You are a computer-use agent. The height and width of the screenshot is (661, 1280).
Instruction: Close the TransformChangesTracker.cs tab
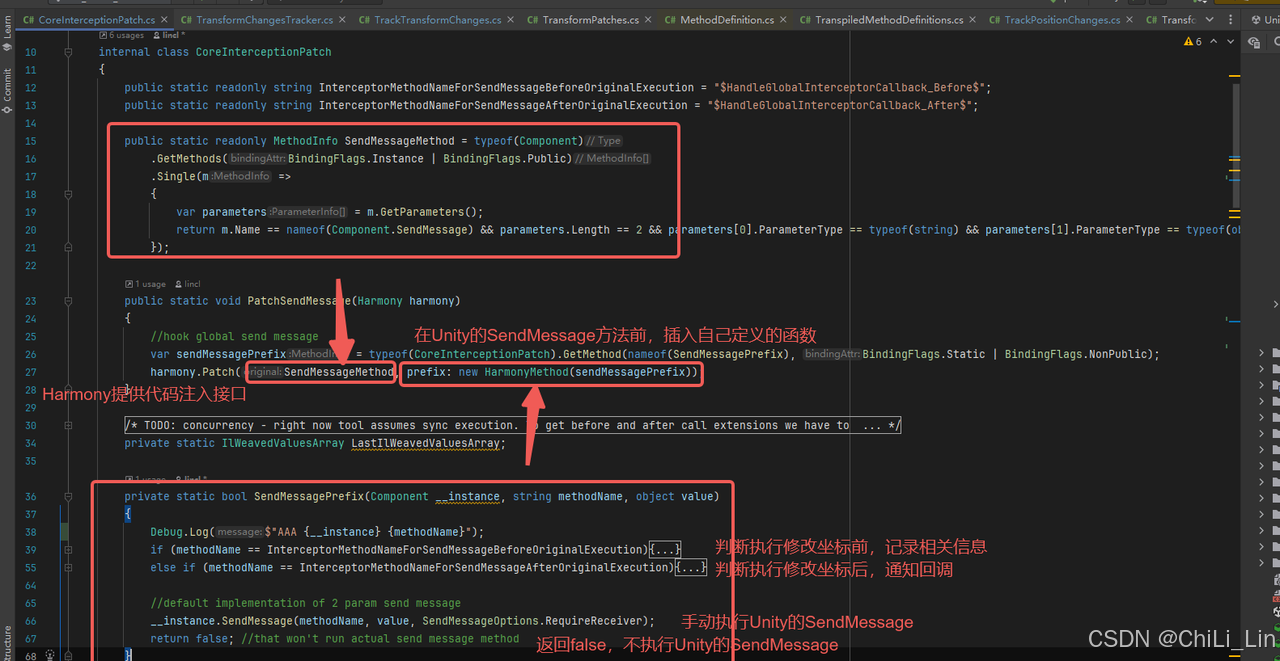(343, 20)
